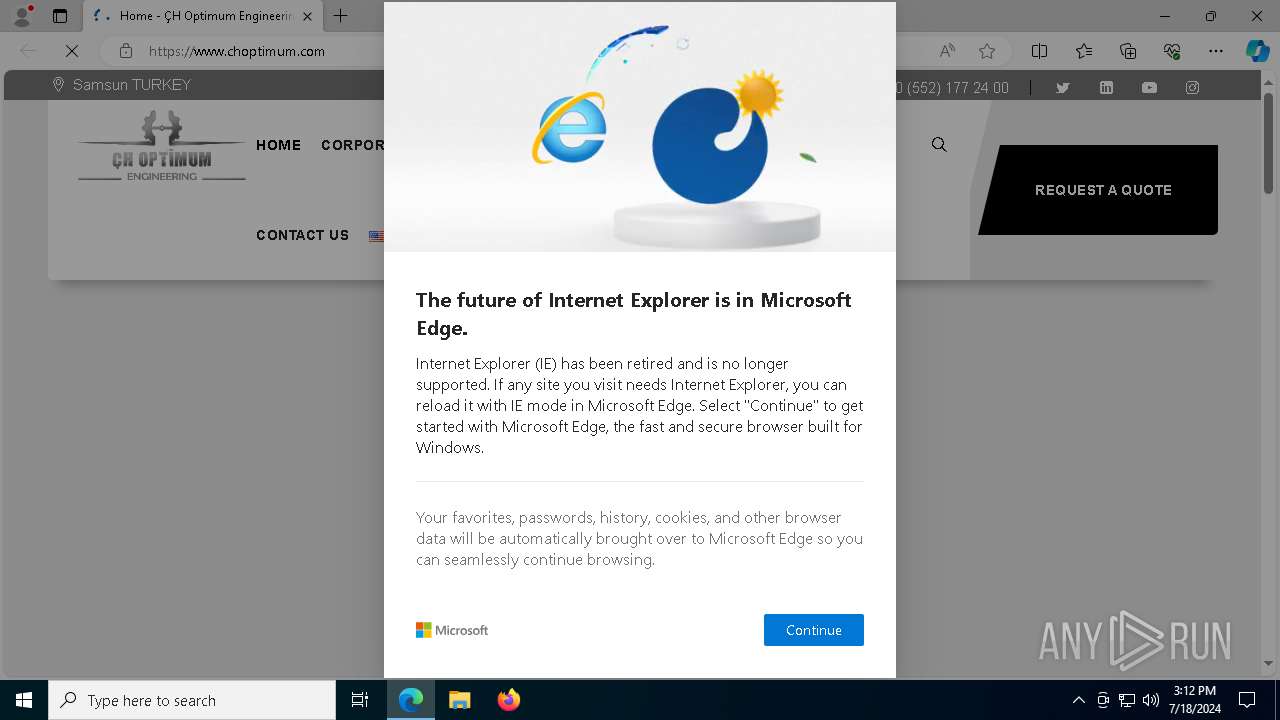The image size is (1280, 720).
Task: Click the address bar URL
Action: (237, 51)
